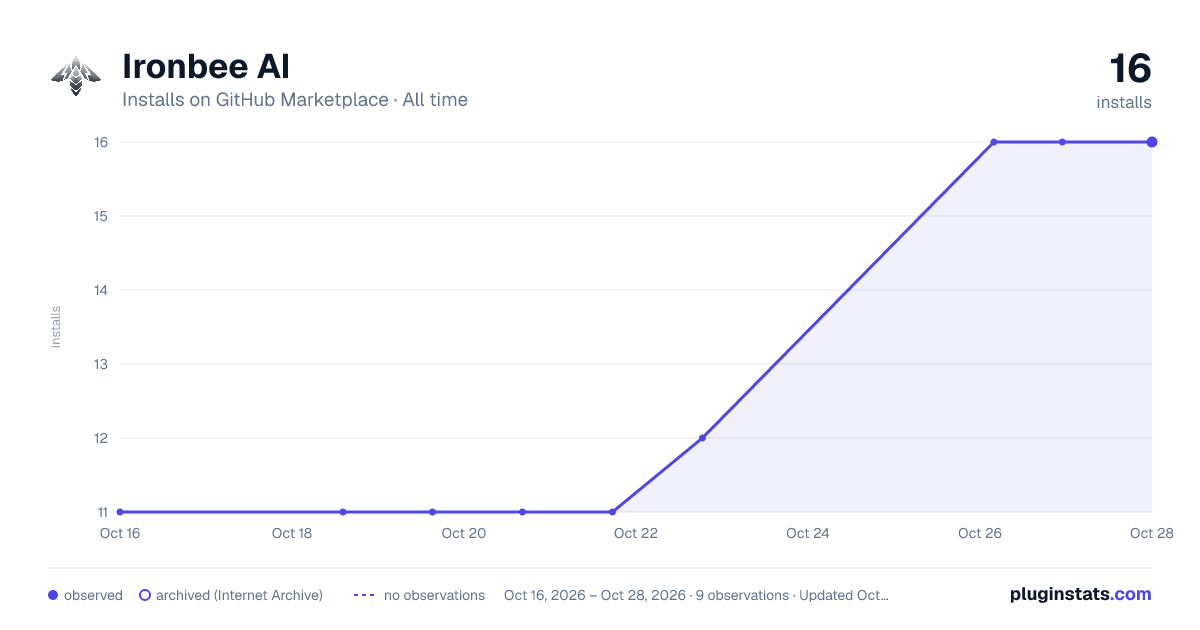Viewport: 1200px width, 630px height.
Task: Click the archived (Internet Archive) legend circle
Action: tap(145, 595)
